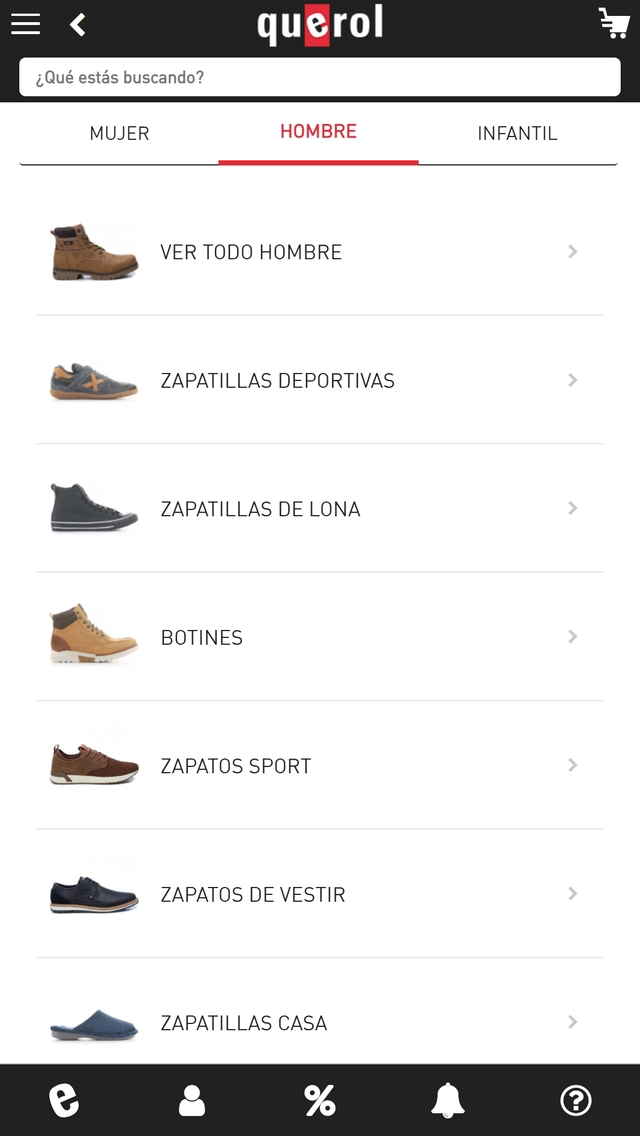Open the profile section in bottom bar

[x=191, y=1099]
